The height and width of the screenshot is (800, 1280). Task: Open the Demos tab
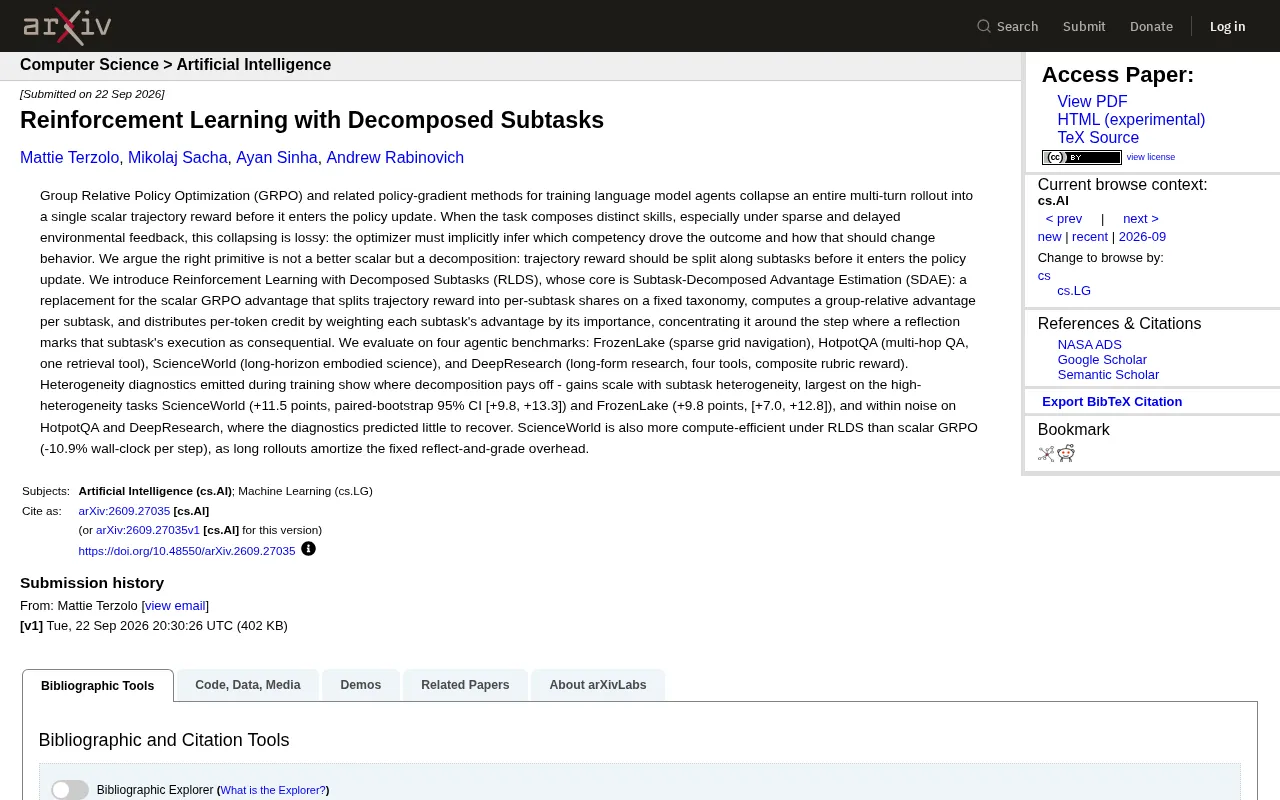(361, 685)
